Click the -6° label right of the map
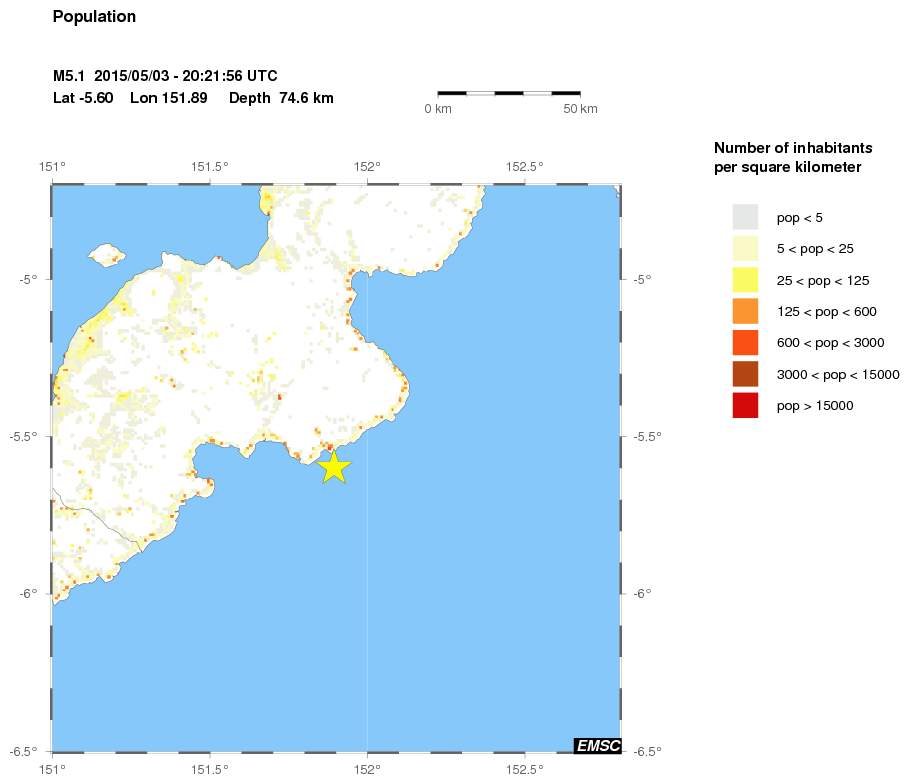 pos(642,594)
